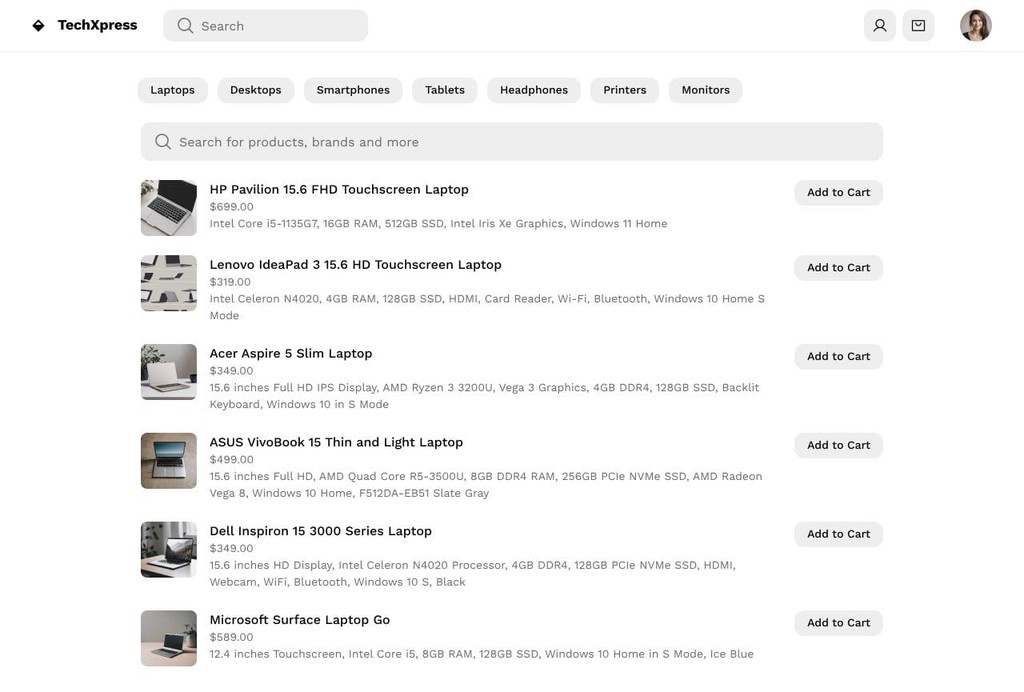Viewport: 1024px width, 692px height.
Task: Select the Printers category tab
Action: tap(624, 90)
